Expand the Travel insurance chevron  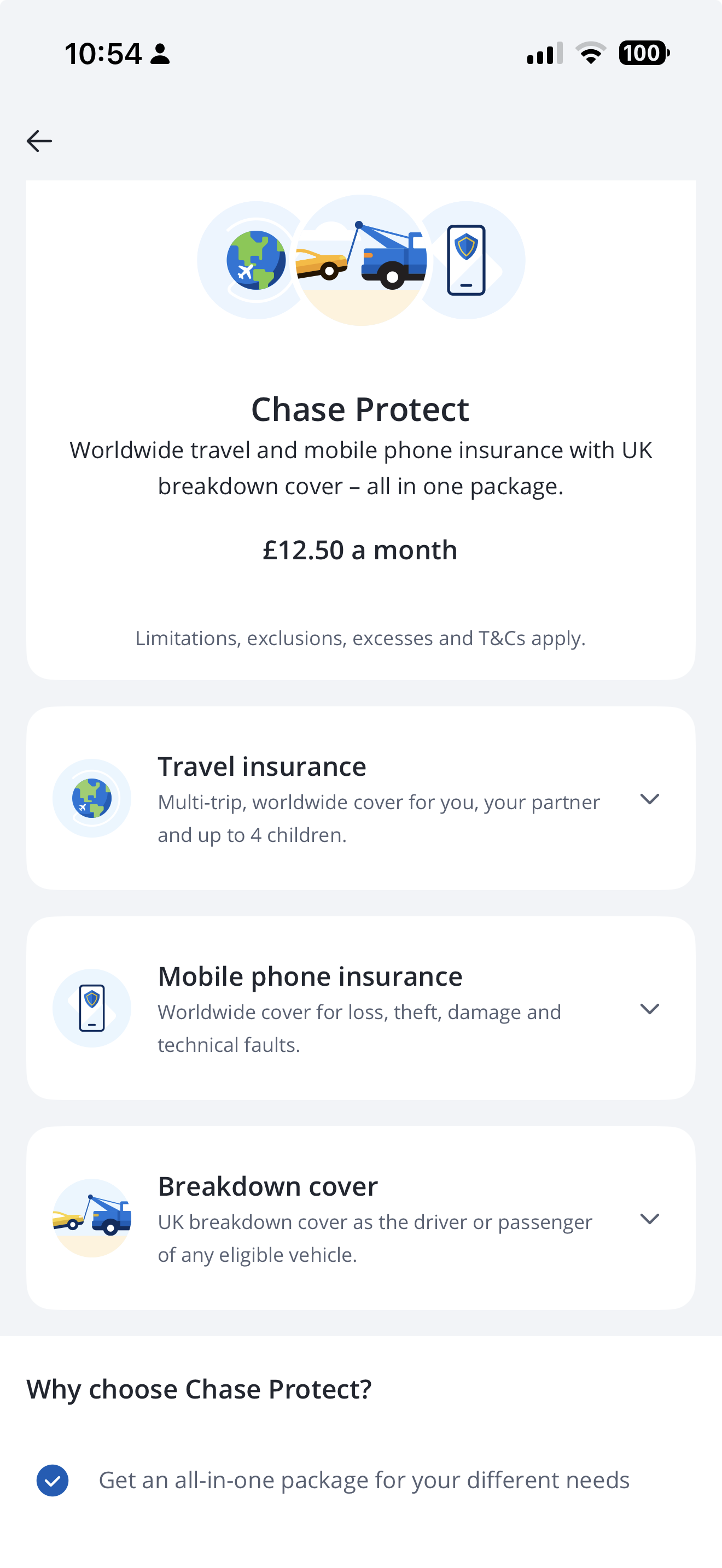click(650, 799)
